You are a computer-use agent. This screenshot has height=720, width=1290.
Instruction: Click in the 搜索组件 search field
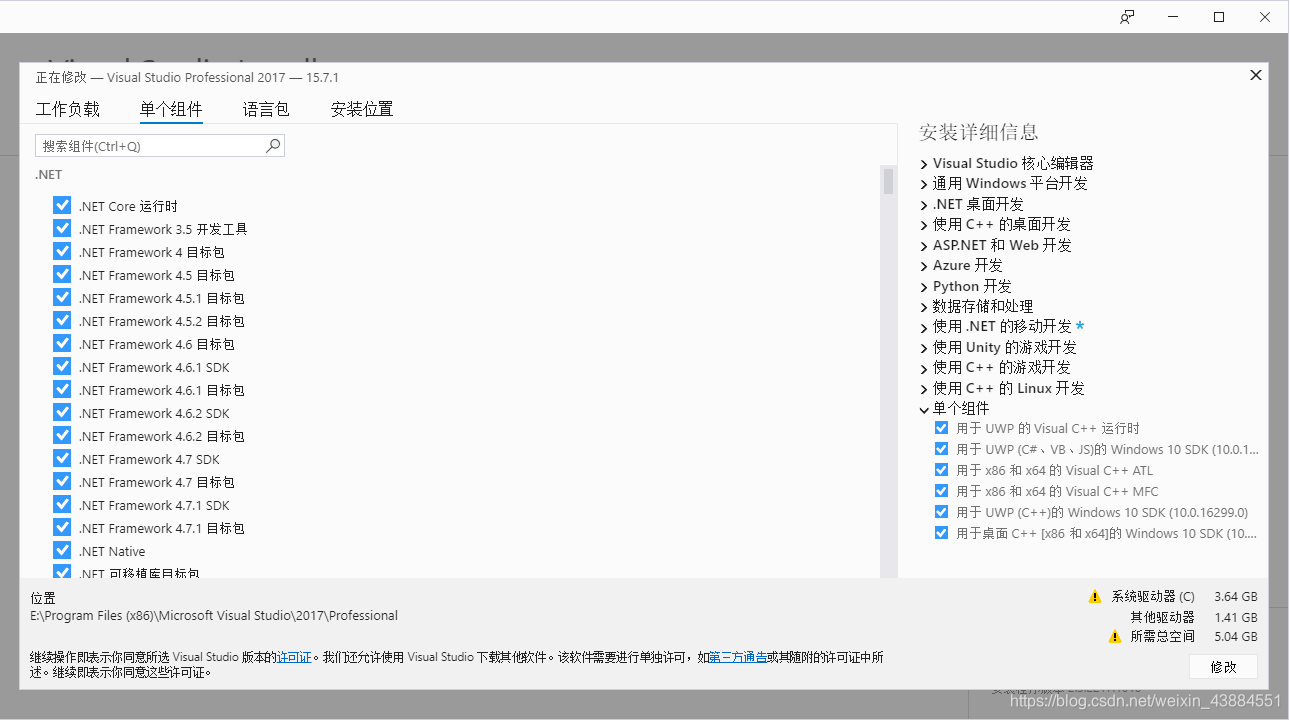pos(160,146)
